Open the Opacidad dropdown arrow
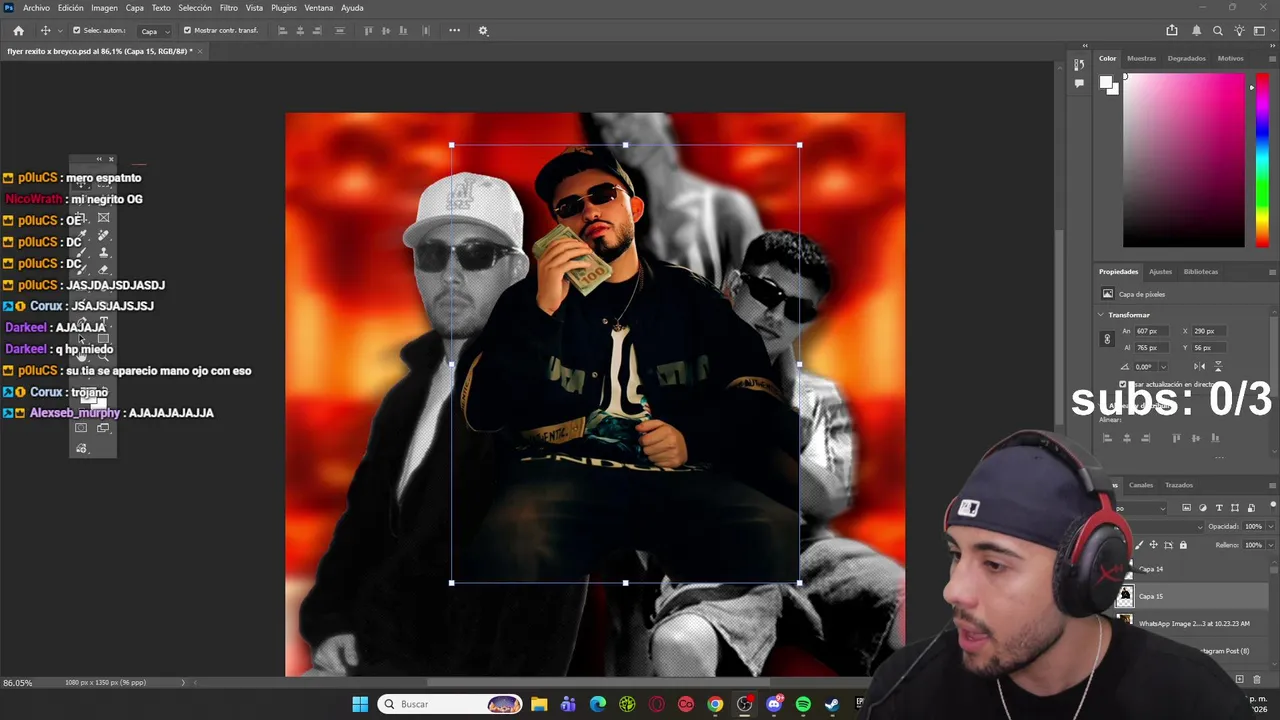Viewport: 1280px width, 720px height. 1270,526
